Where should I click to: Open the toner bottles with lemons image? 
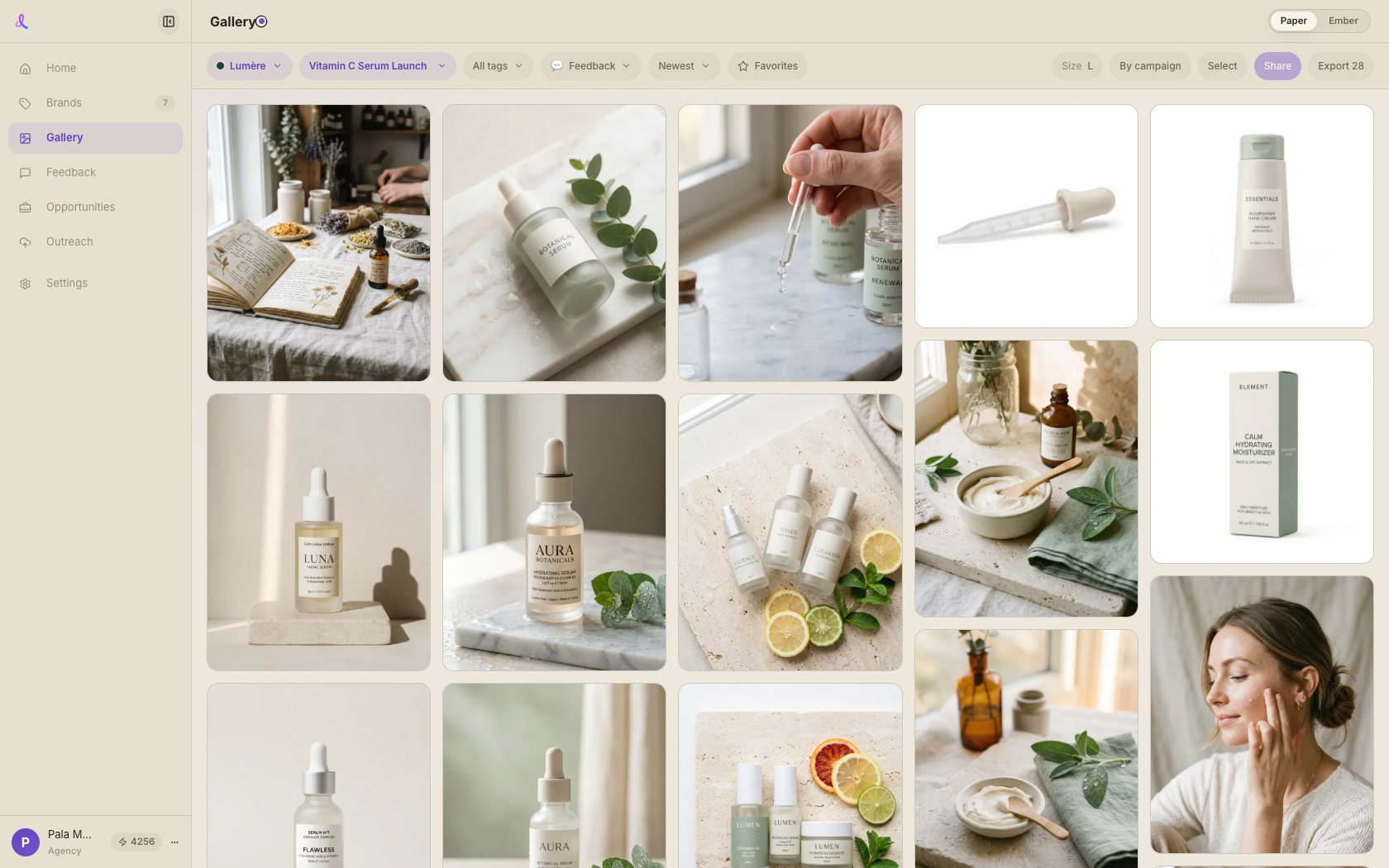coord(790,532)
